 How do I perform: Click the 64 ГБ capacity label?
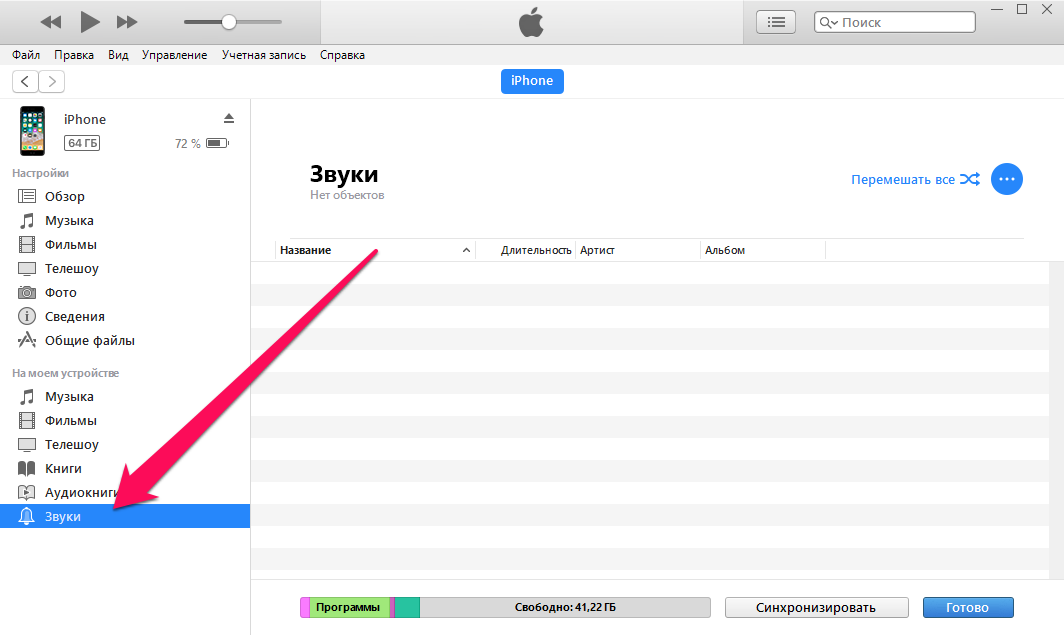(82, 143)
